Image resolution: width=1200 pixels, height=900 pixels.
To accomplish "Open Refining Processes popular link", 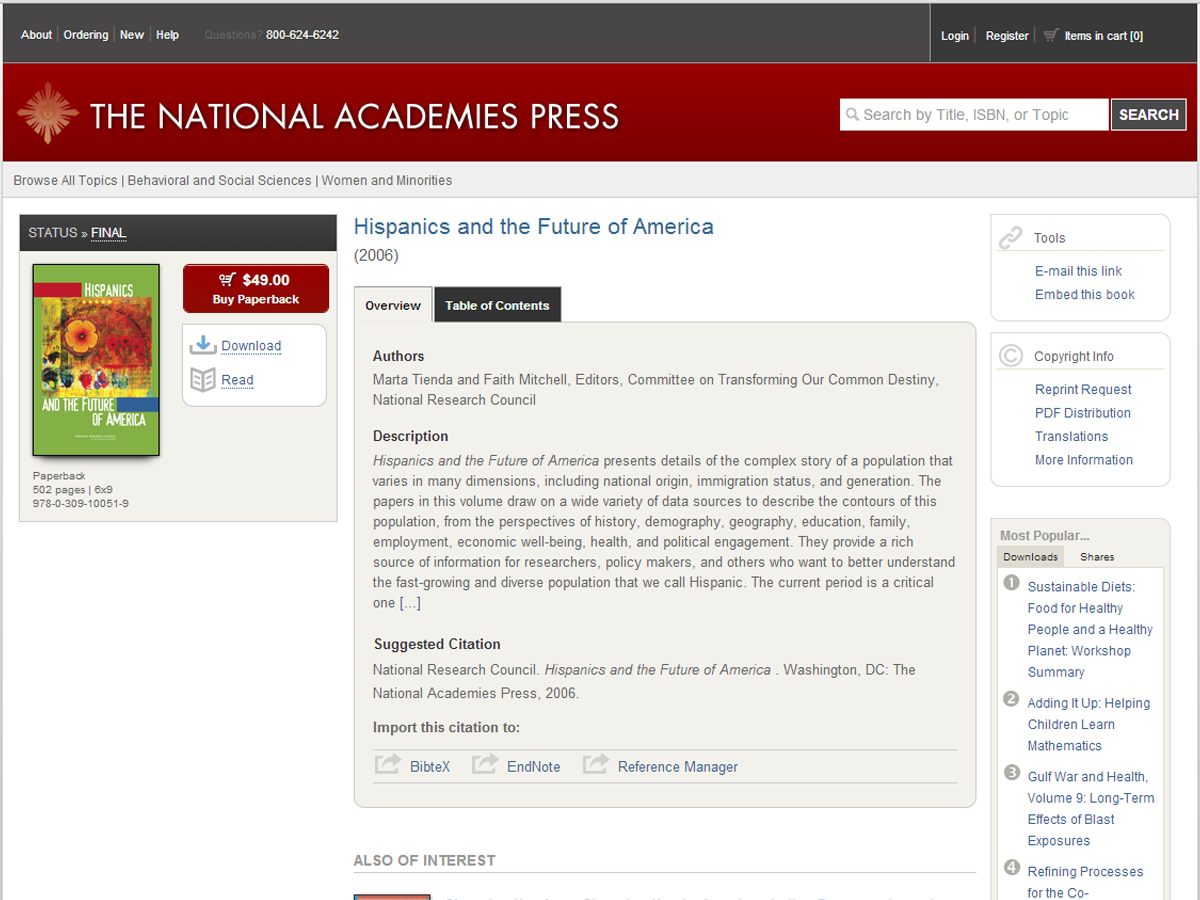I will [1085, 881].
